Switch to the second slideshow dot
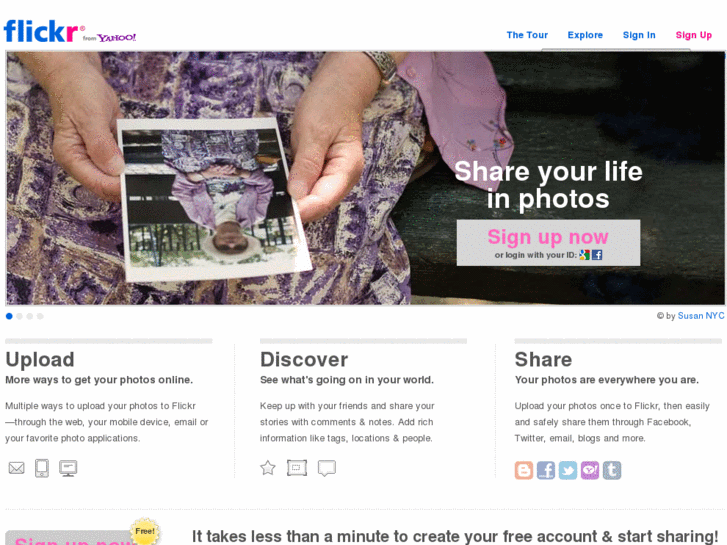This screenshot has width=727, height=545. (19, 316)
